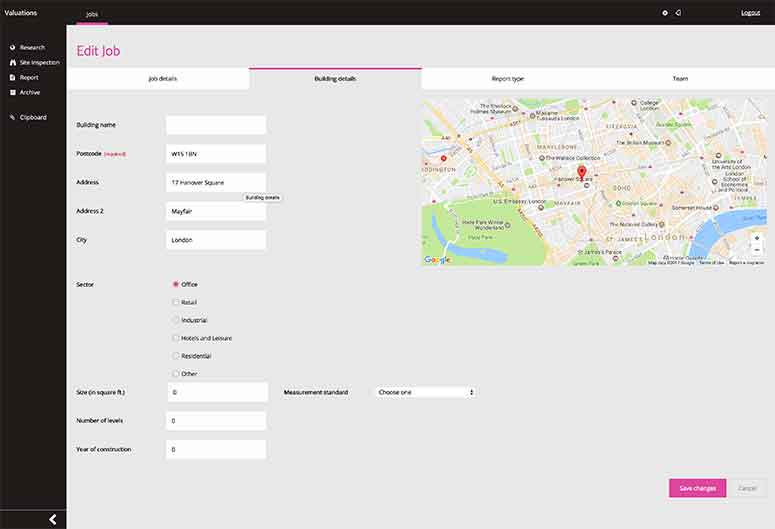775x529 pixels.
Task: Open the Jobs tab in the top bar
Action: tap(92, 14)
